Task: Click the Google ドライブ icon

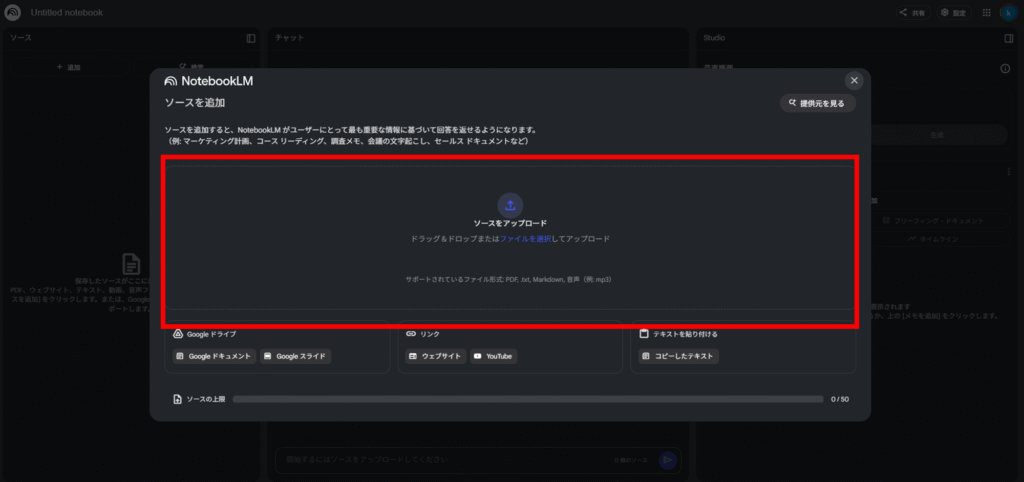Action: click(178, 334)
